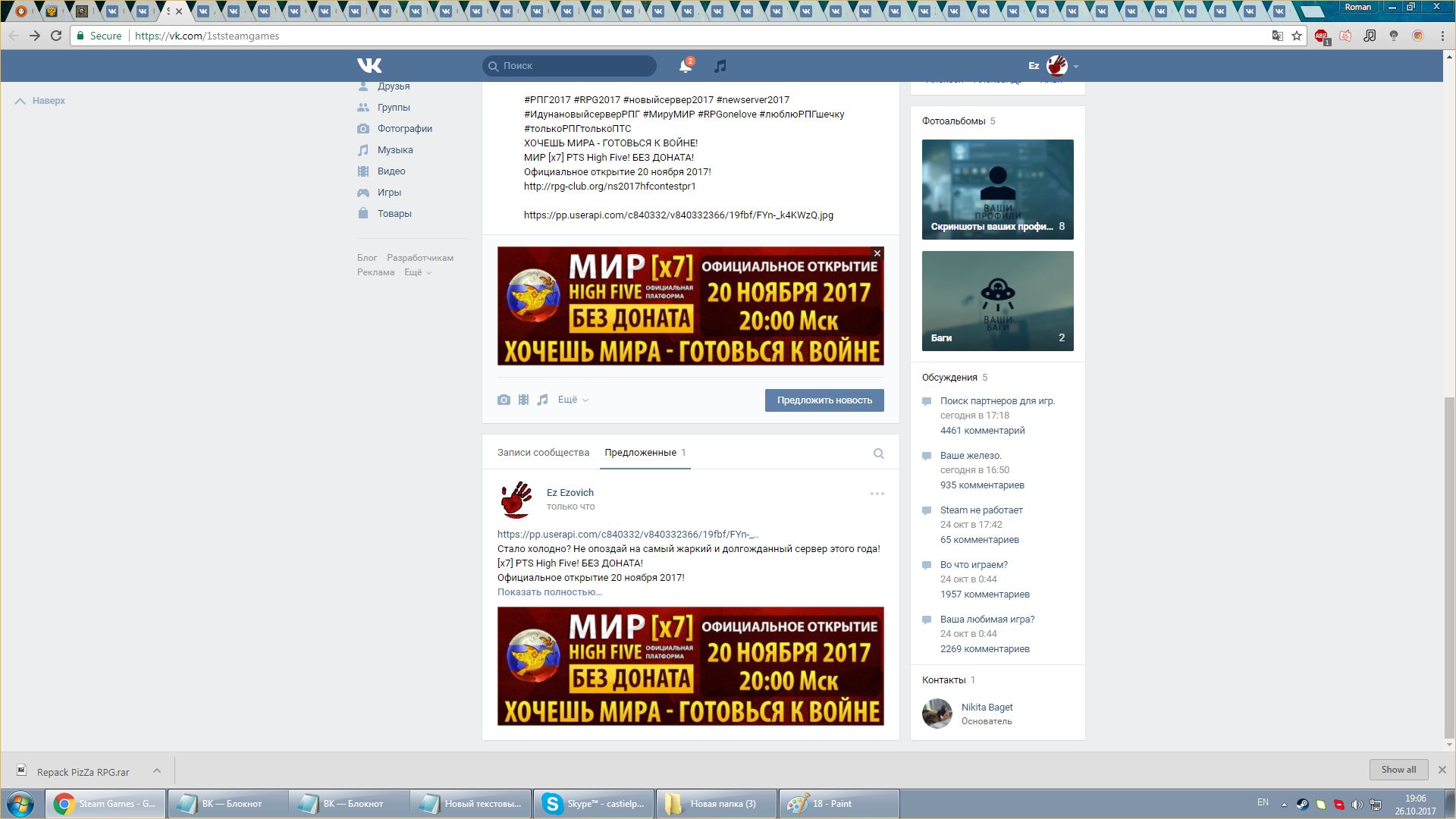1456x819 pixels.
Task: Open the music player note icon
Action: point(720,66)
